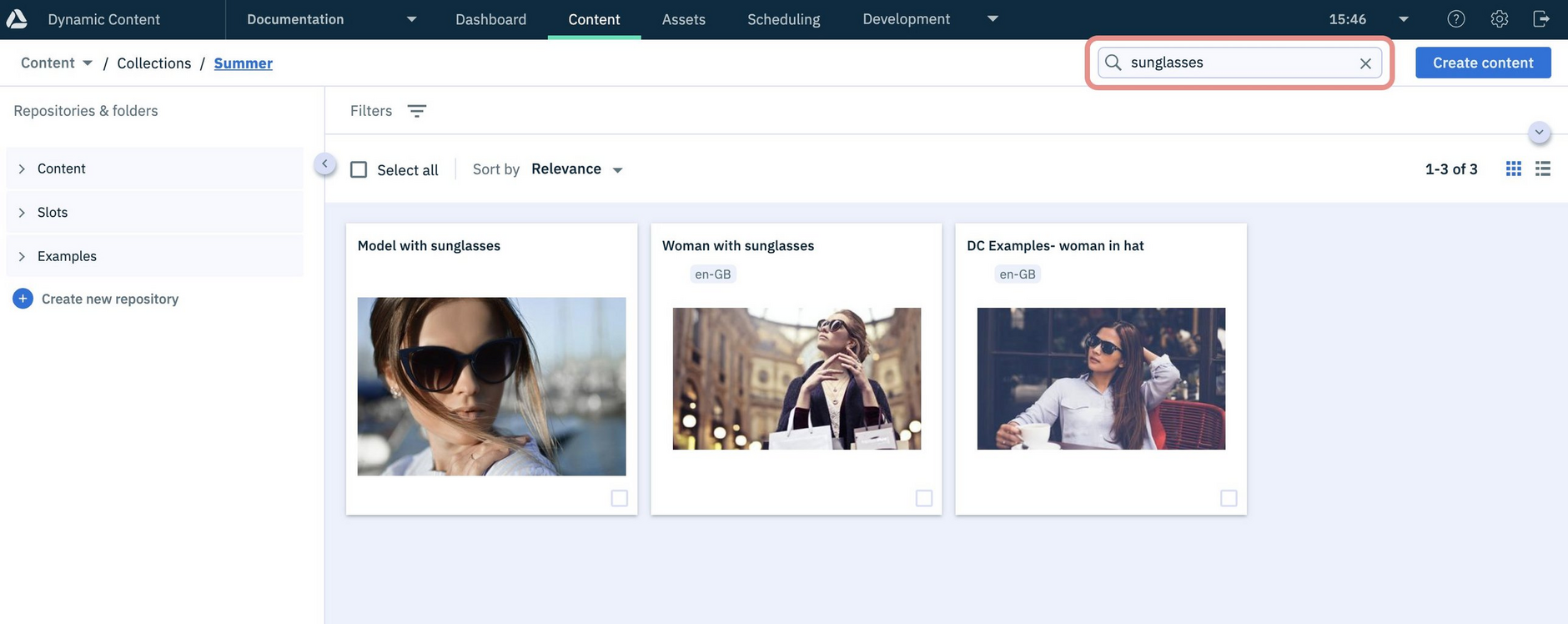Open the woman in hat thumbnail
Screen dimensions: 1568x624
pos(1101,379)
